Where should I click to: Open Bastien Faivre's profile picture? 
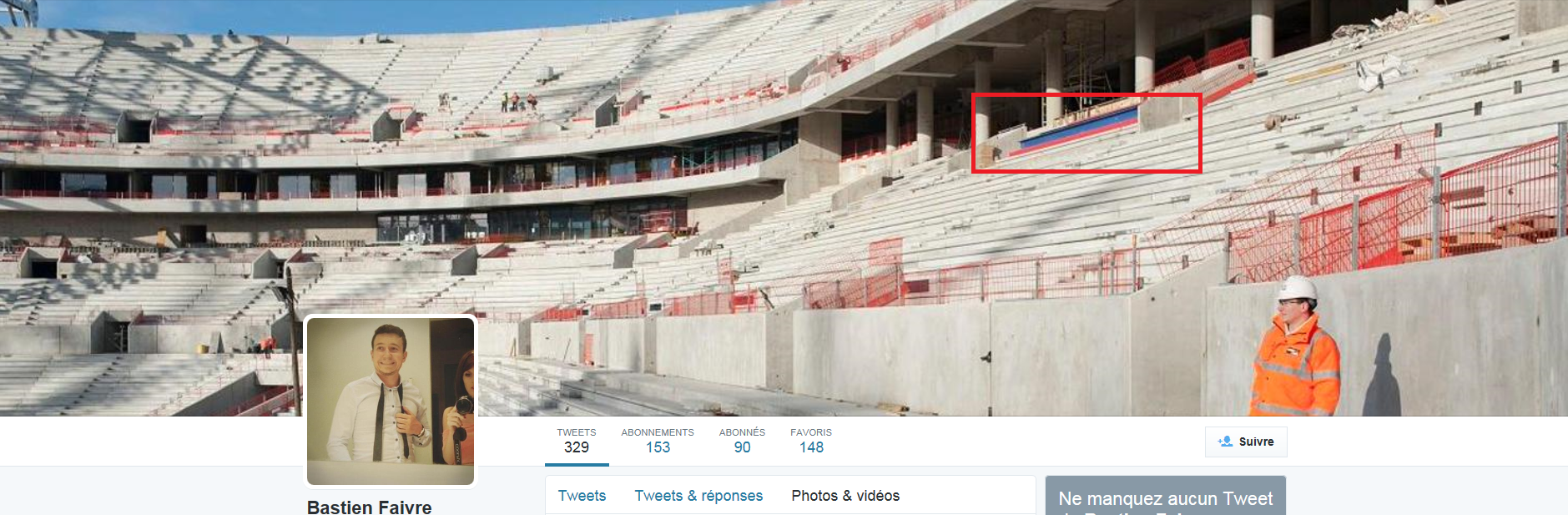[x=391, y=401]
